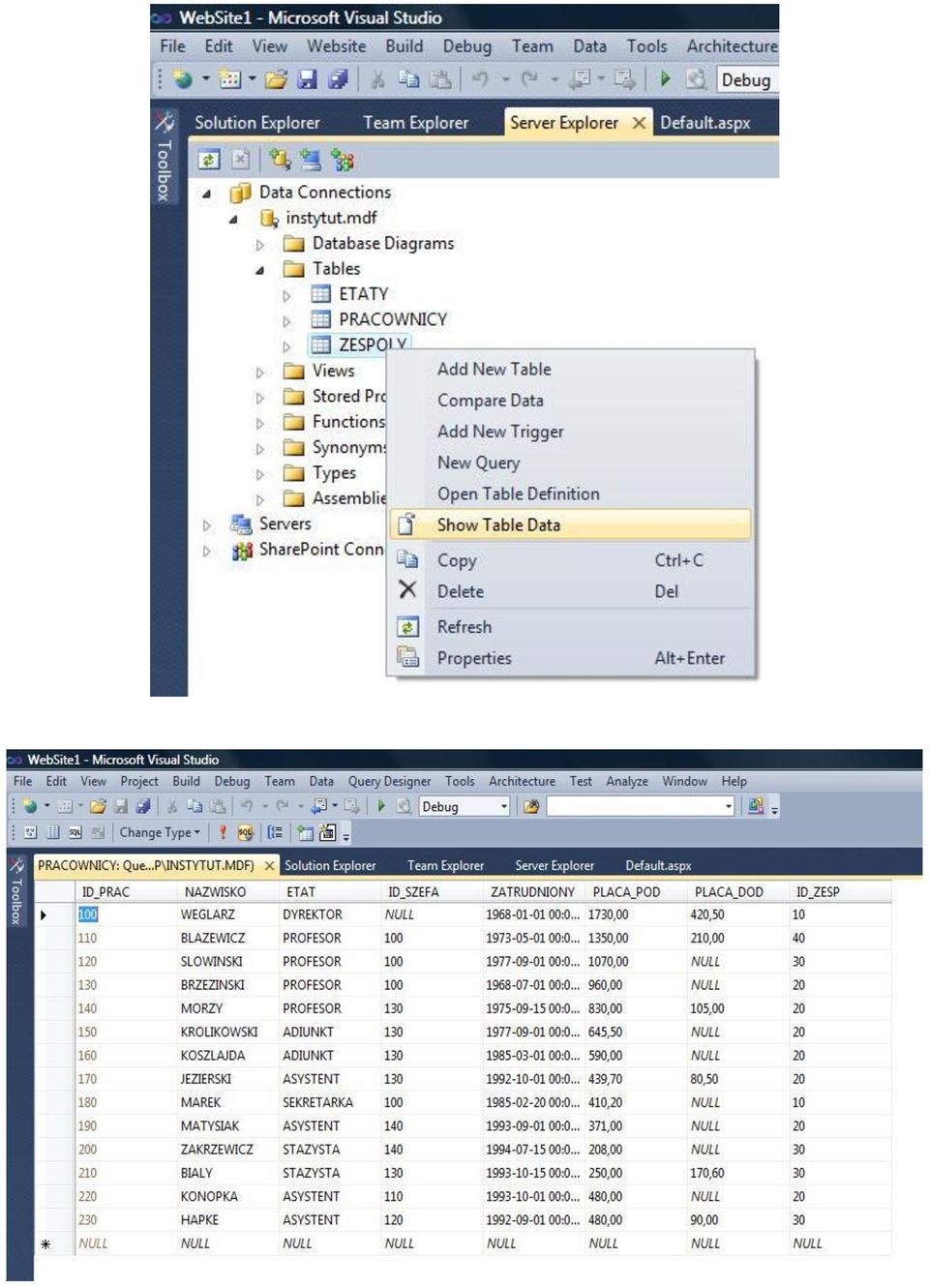Expand the ETATY table node
929x1288 pixels.
point(286,296)
